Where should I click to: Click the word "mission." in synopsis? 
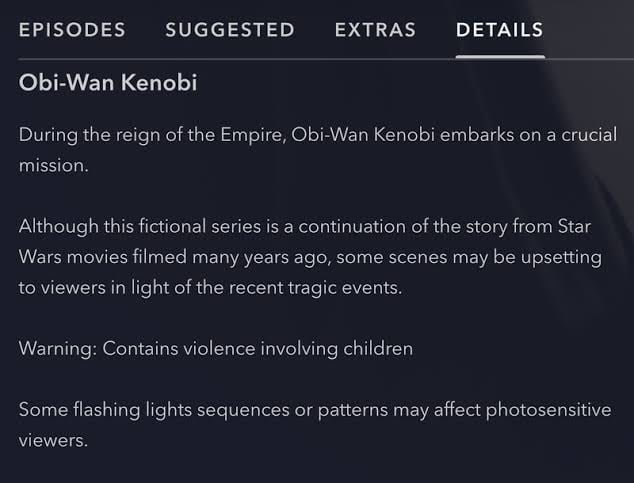pos(53,165)
